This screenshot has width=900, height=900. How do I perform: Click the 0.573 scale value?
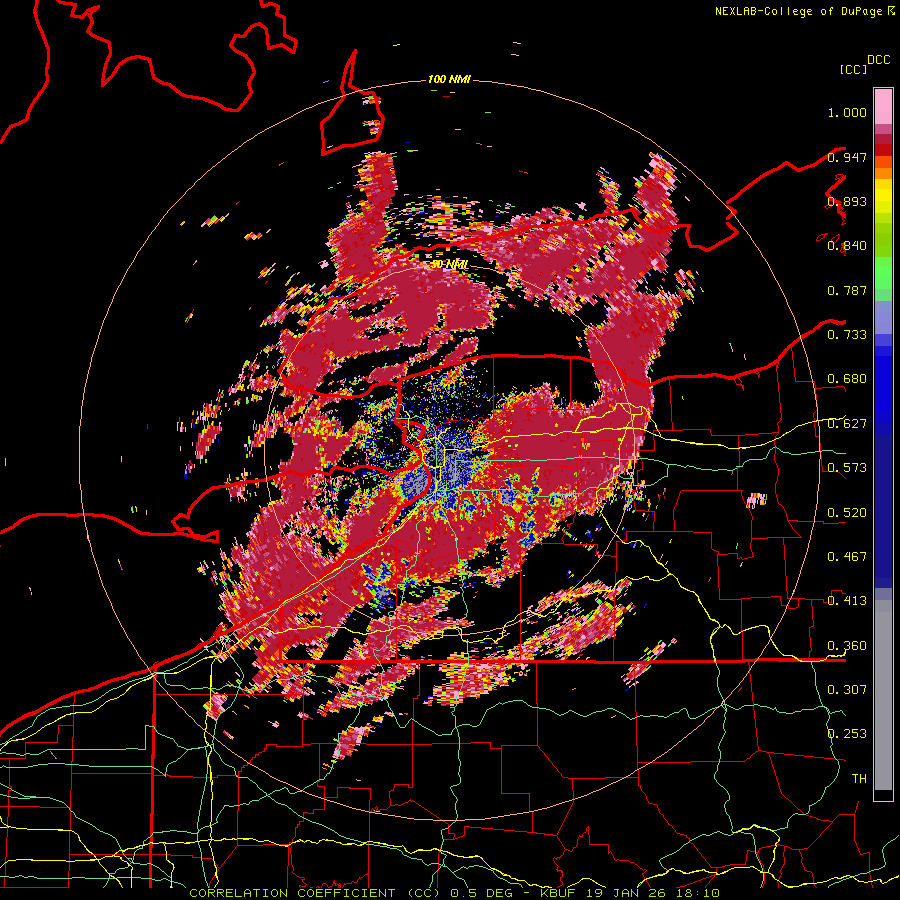[847, 468]
